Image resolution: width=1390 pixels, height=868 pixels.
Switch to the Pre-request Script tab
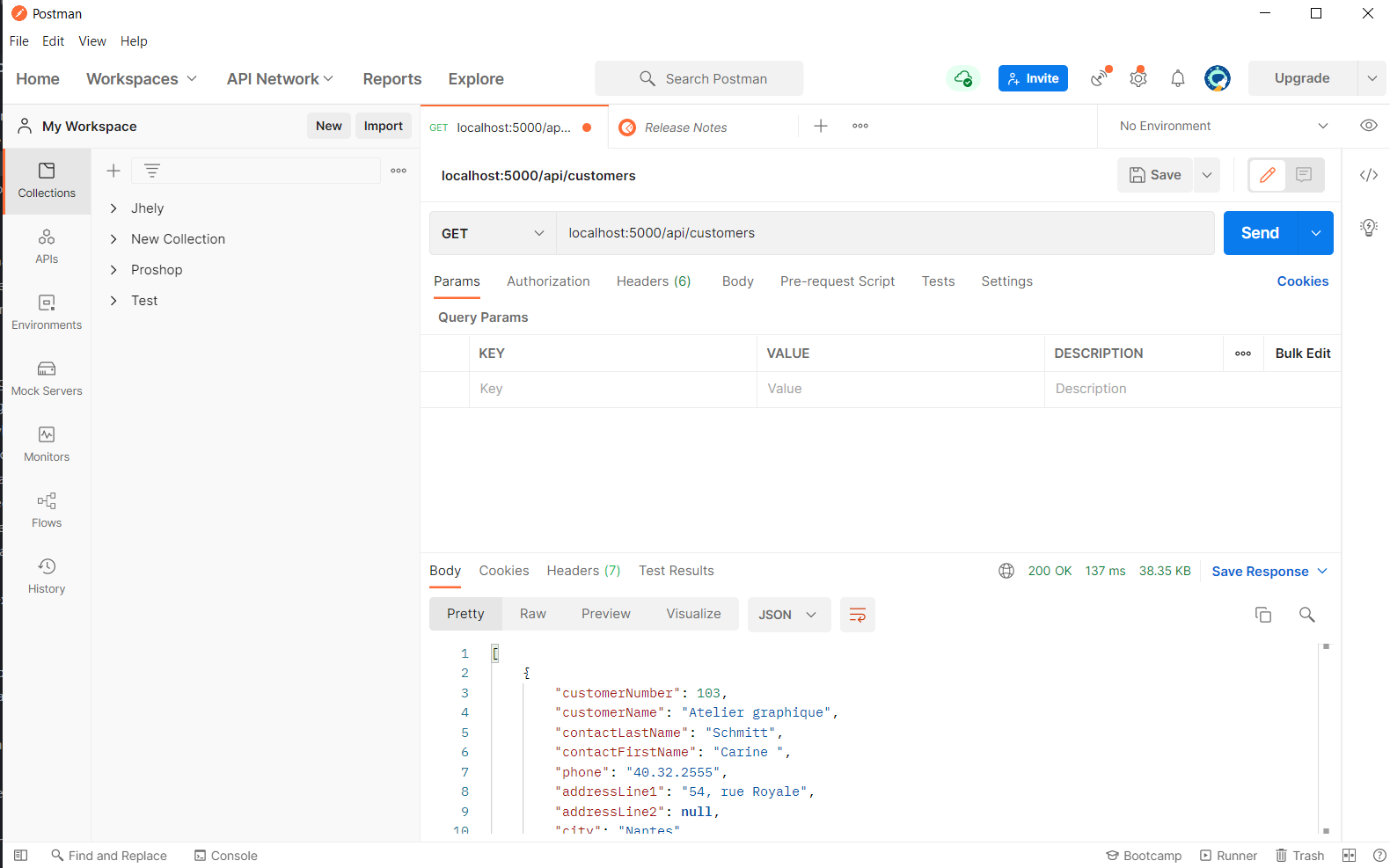838,281
